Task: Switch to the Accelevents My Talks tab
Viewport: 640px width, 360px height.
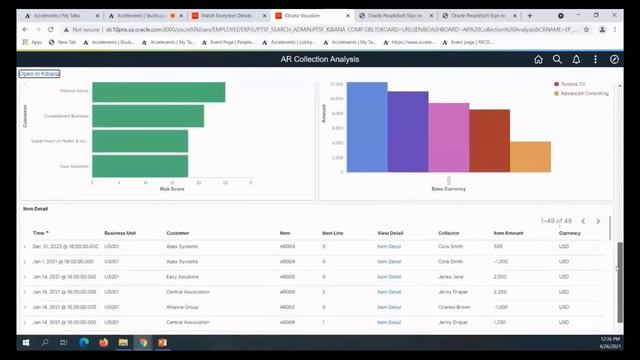Action: [61, 16]
